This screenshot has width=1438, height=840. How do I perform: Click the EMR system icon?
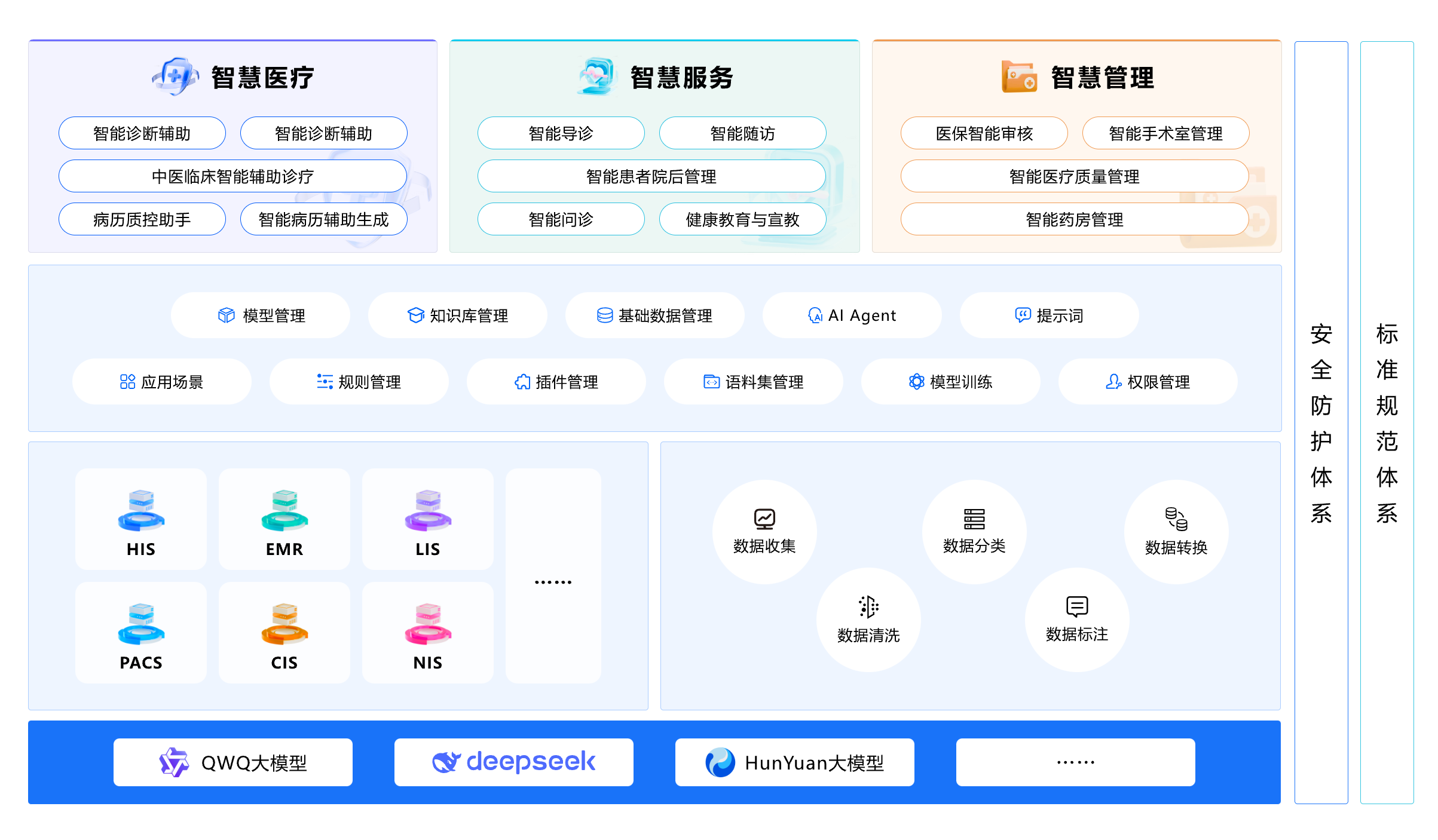tap(284, 511)
